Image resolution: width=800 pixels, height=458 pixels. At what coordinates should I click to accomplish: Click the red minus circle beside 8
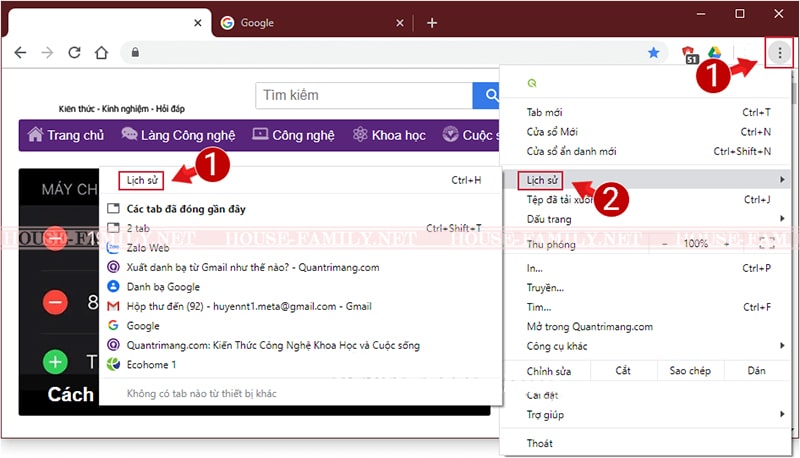click(55, 302)
